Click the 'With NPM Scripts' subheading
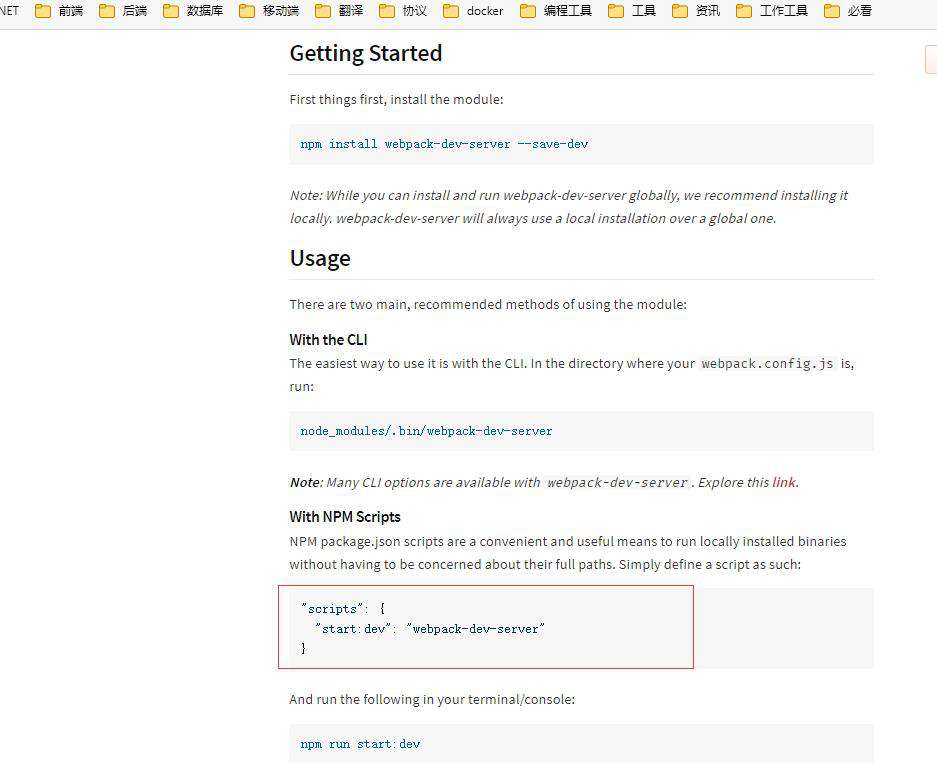Image resolution: width=937 pixels, height=763 pixels. point(345,517)
